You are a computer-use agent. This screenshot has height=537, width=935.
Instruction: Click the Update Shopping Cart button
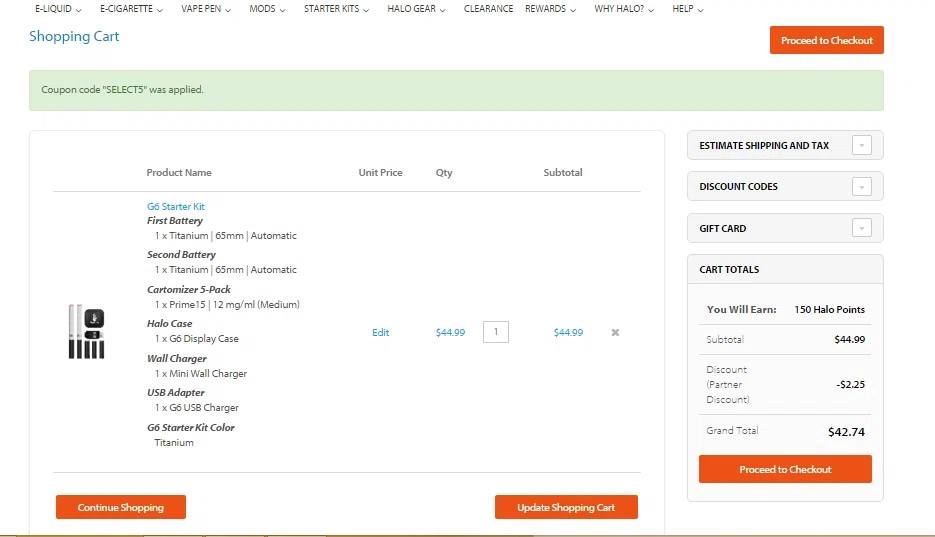point(566,507)
